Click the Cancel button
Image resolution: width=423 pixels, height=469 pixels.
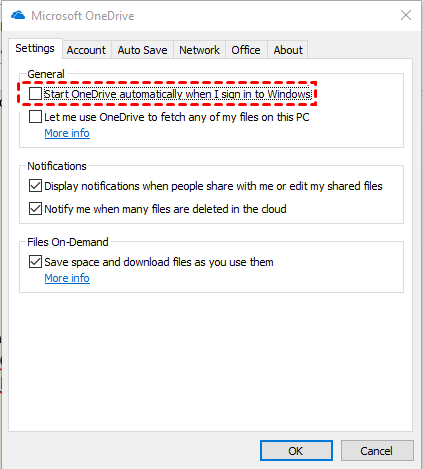(377, 451)
